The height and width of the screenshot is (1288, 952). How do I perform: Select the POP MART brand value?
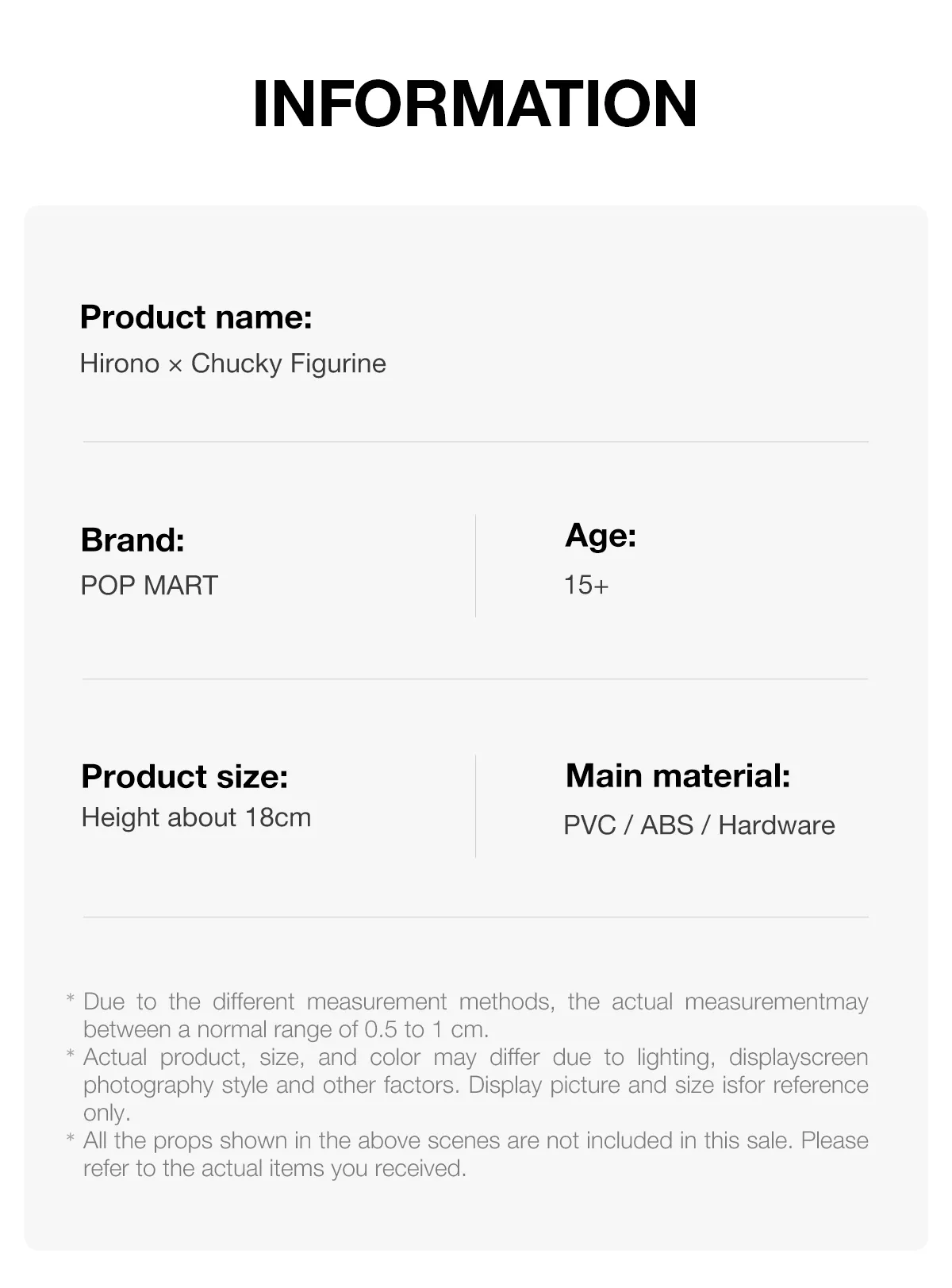[149, 586]
